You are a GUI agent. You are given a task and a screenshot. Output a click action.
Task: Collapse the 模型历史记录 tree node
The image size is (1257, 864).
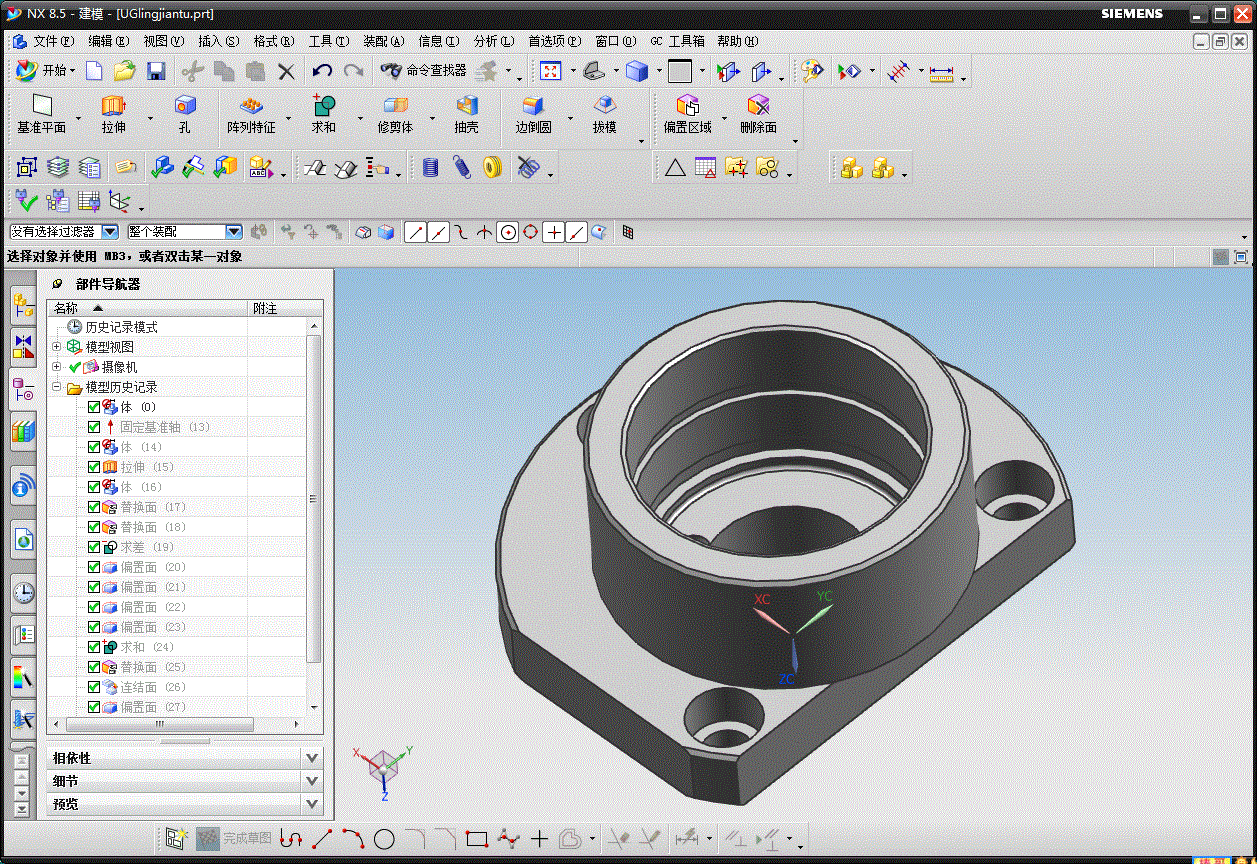click(x=57, y=387)
